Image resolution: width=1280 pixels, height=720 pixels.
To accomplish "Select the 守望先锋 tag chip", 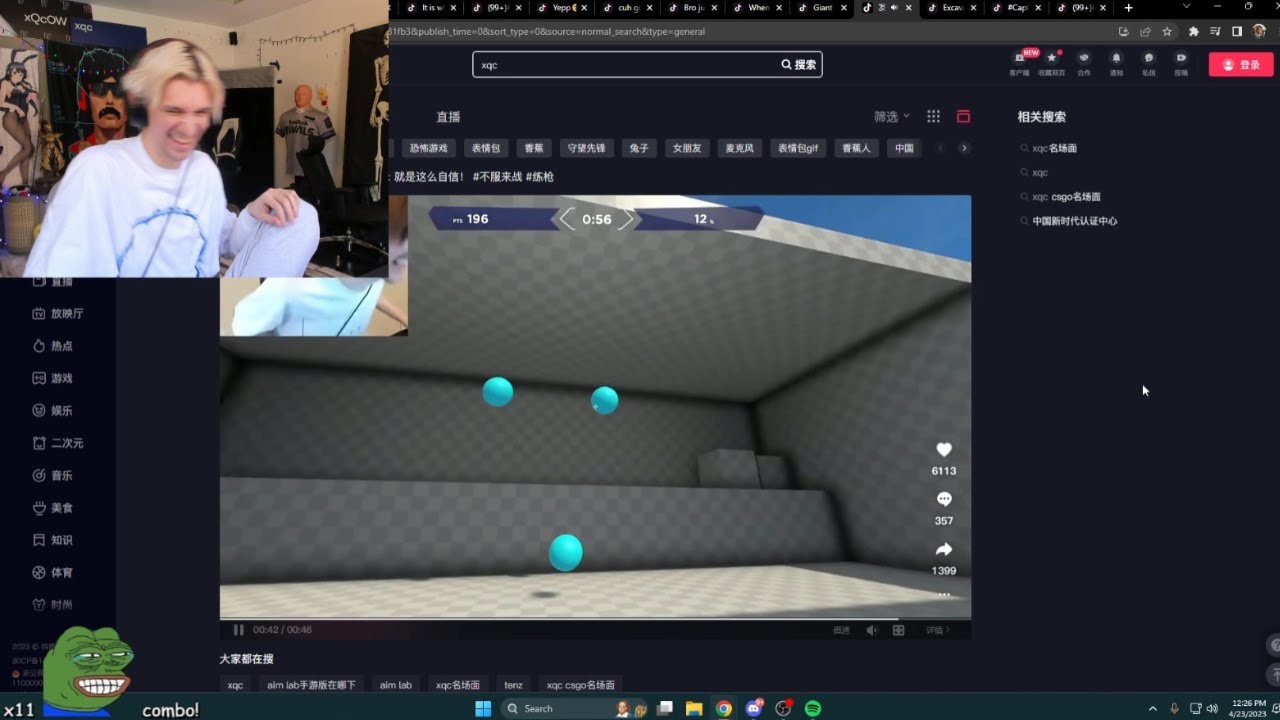I will 586,148.
